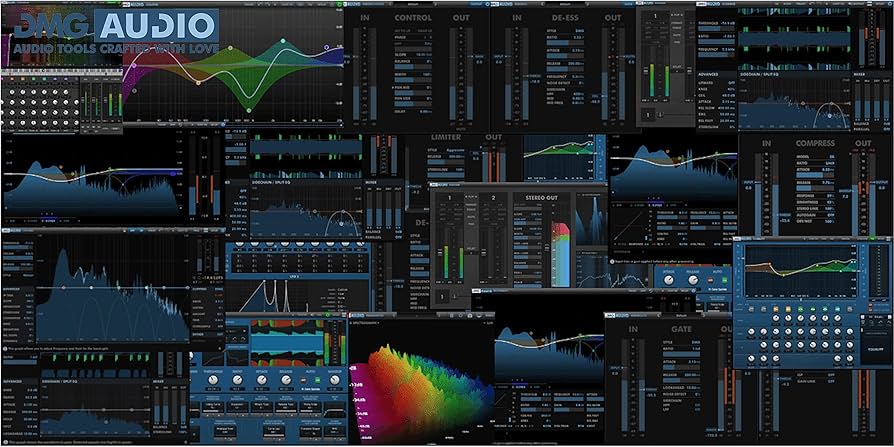894x447 pixels.
Task: Open the PHASE option in the CONTROL panel
Action: [413, 37]
